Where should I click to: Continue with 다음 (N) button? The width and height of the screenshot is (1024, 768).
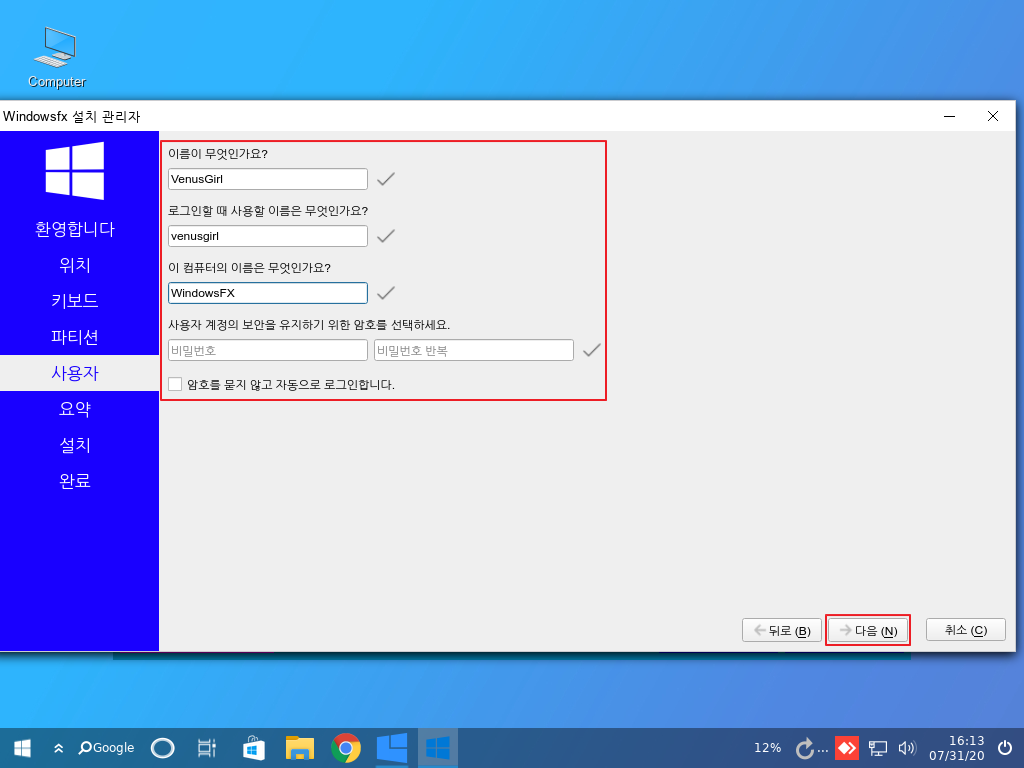(x=868, y=630)
